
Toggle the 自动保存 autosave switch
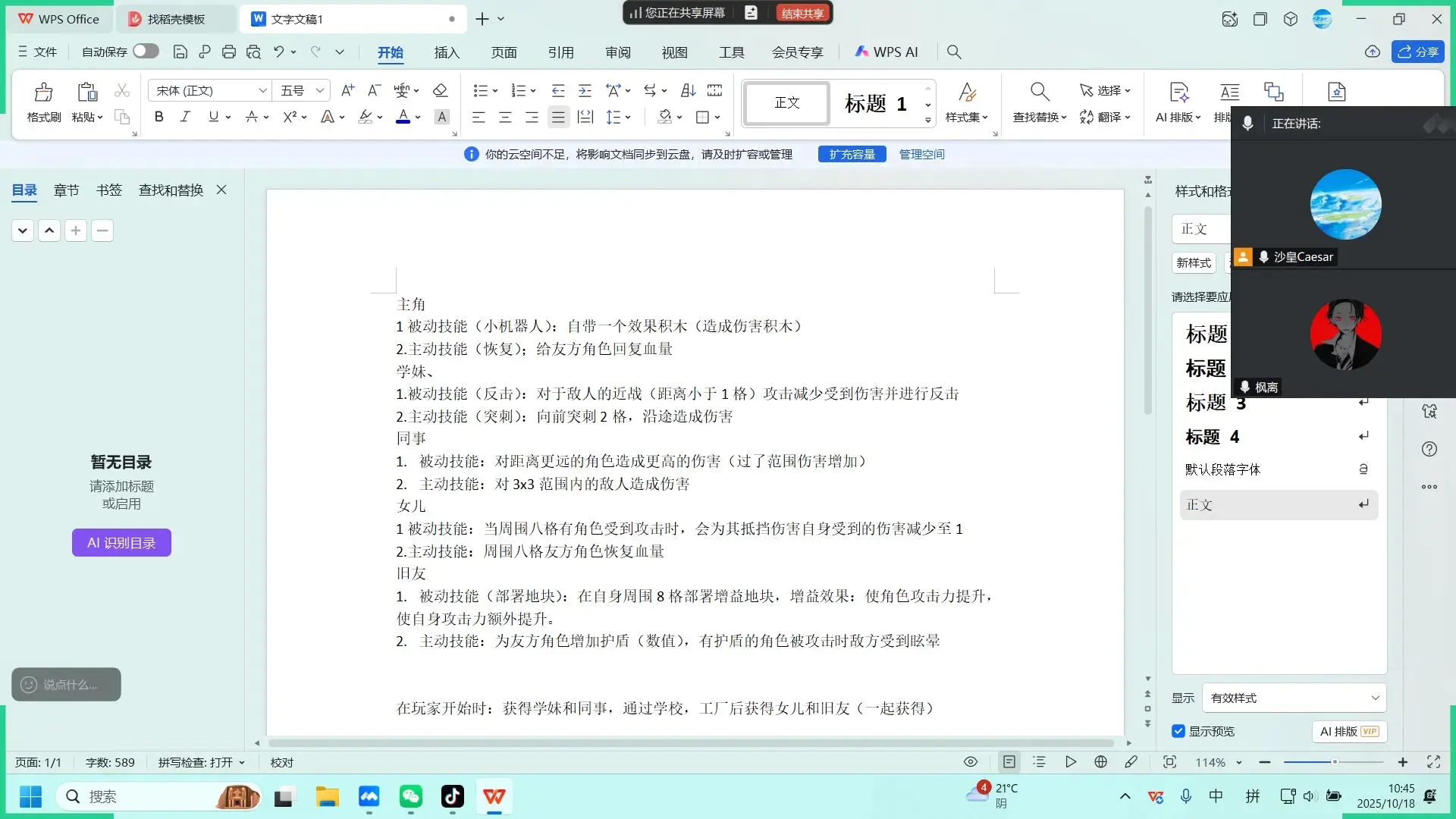[145, 51]
